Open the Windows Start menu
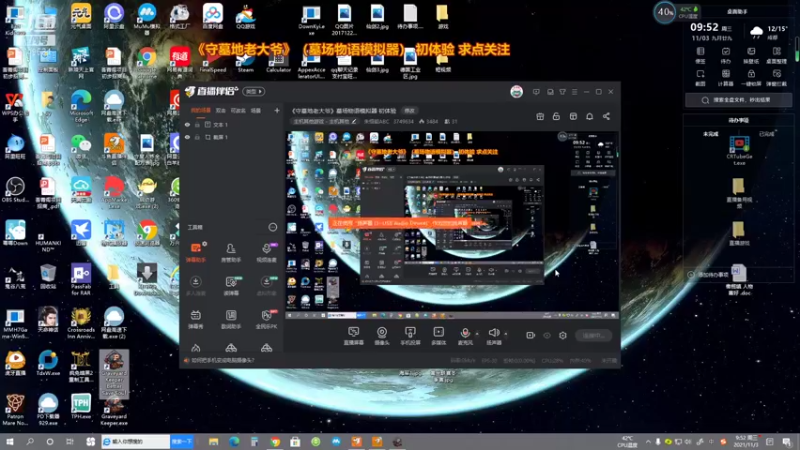The image size is (800, 450). (x=10, y=441)
